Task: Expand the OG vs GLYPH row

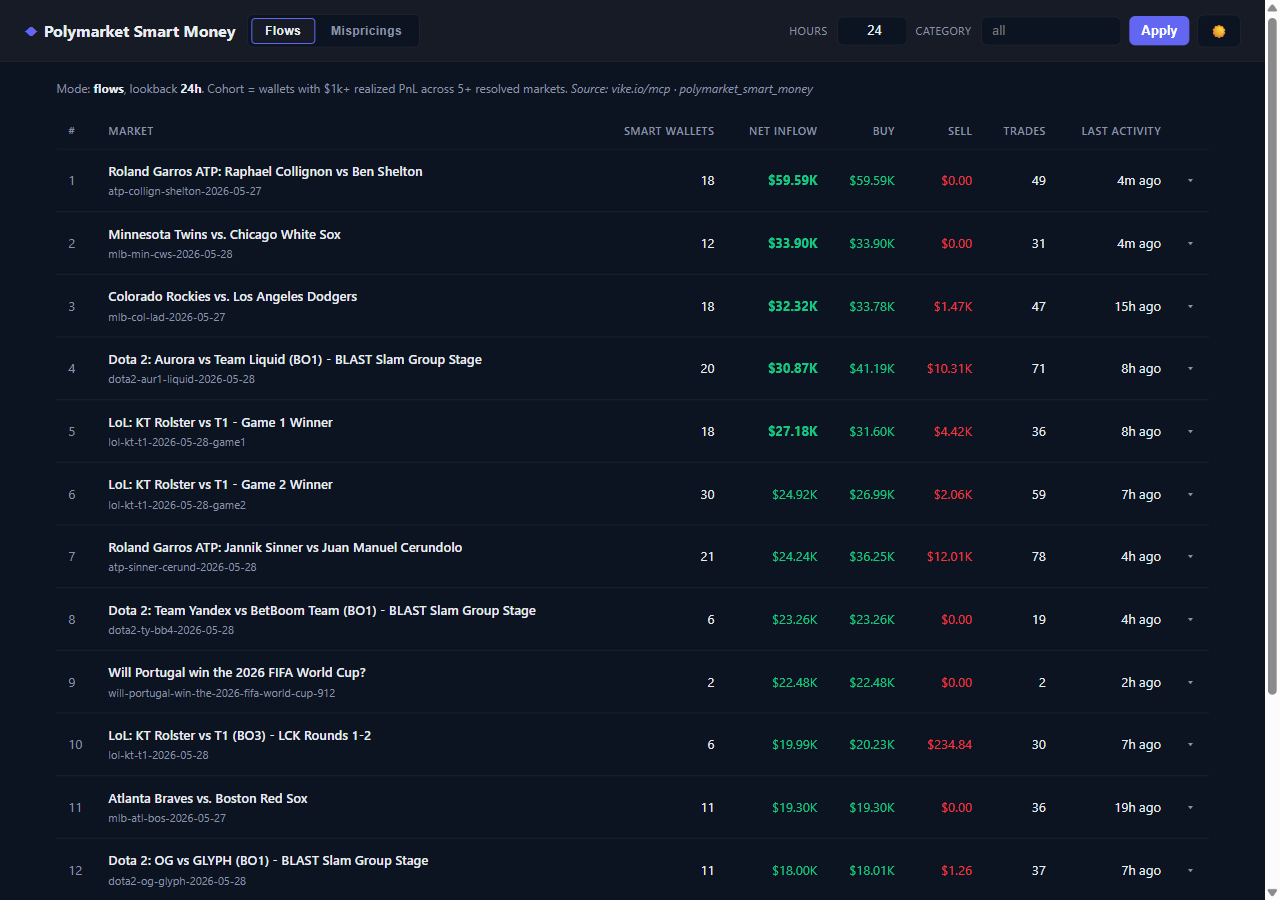Action: coord(1190,871)
